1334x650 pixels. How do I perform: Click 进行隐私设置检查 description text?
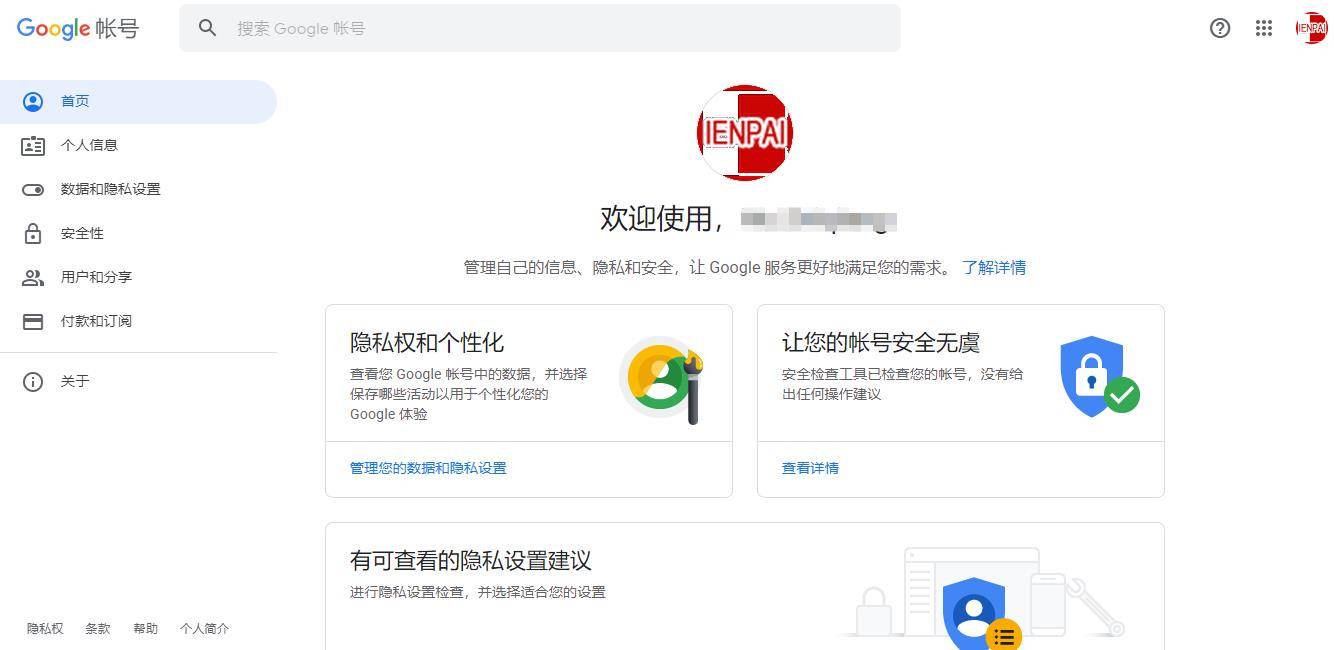(x=478, y=592)
